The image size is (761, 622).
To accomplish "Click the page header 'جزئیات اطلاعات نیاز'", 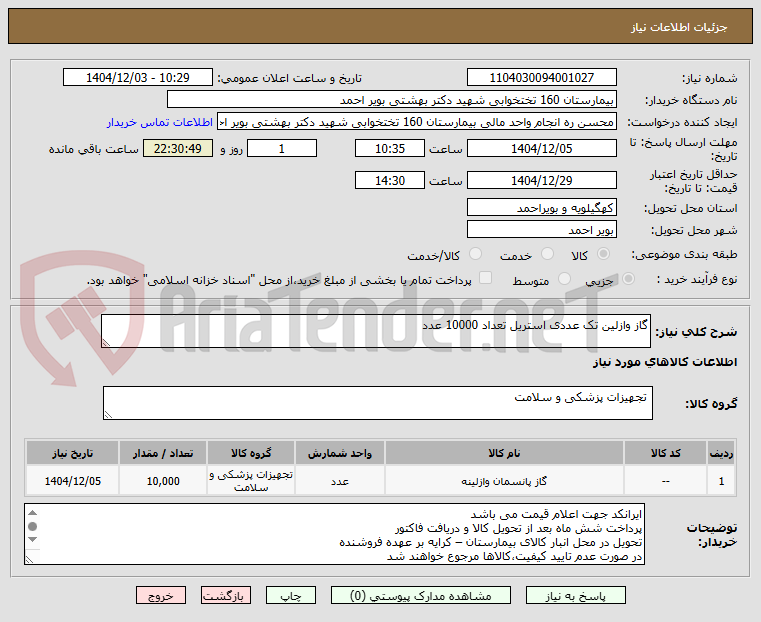I will pyautogui.click(x=679, y=27).
